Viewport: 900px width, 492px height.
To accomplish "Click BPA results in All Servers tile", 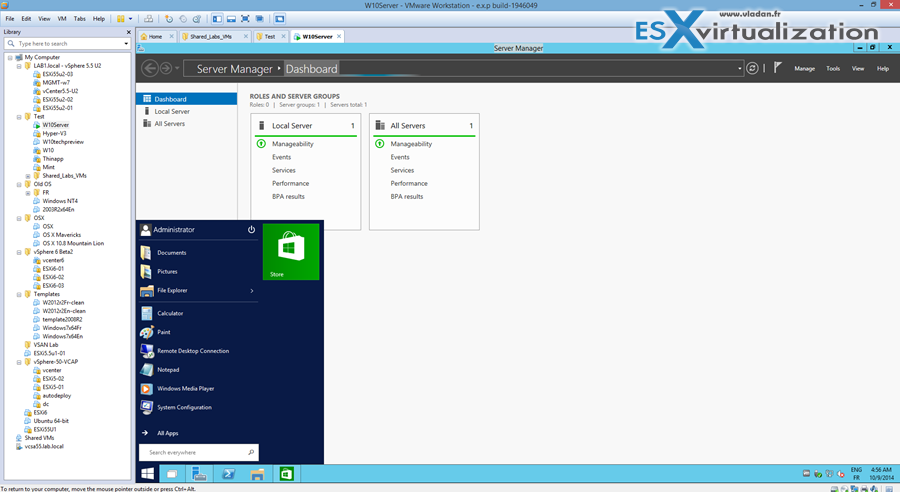I will click(x=406, y=196).
